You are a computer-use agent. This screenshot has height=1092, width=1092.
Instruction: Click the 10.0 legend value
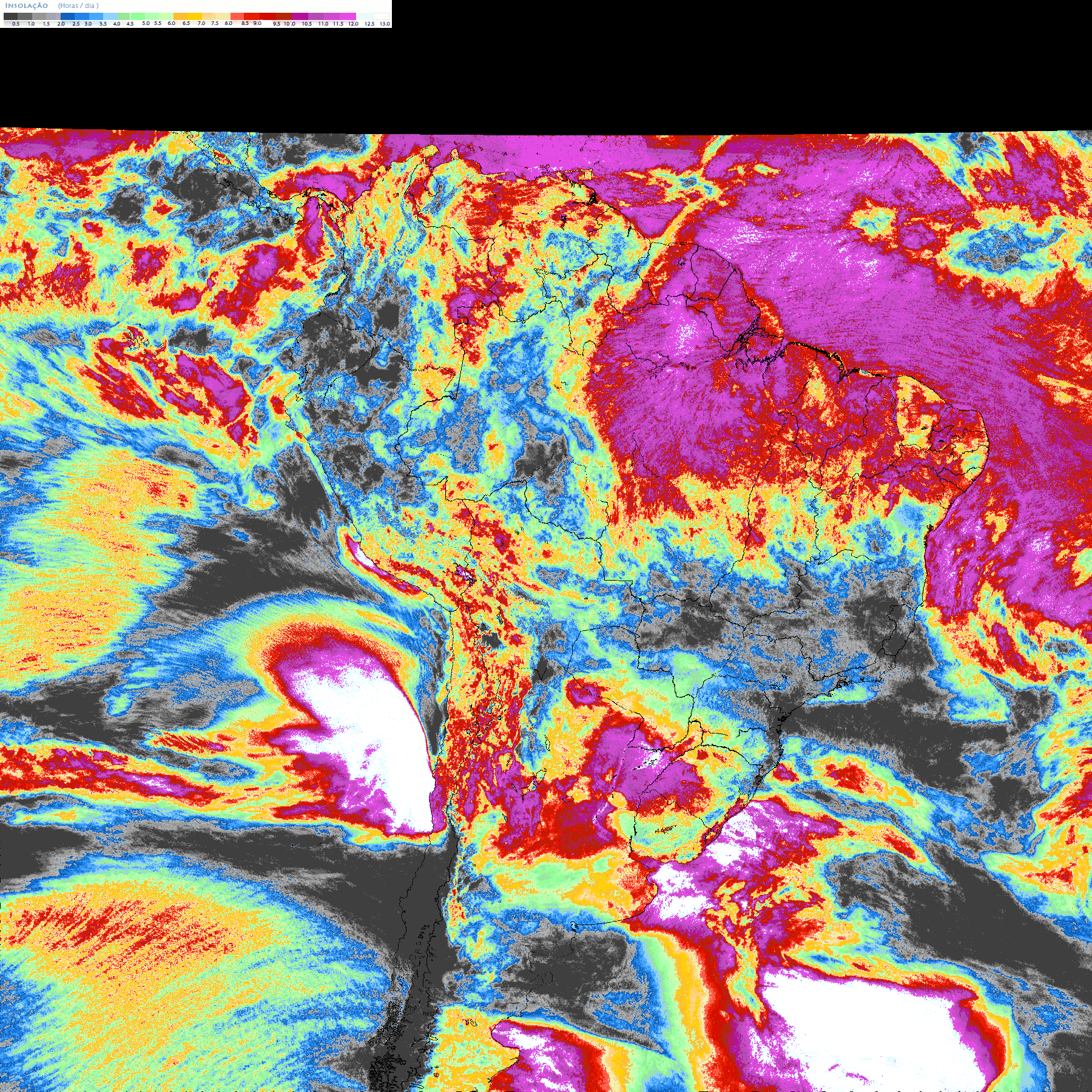tap(289, 24)
